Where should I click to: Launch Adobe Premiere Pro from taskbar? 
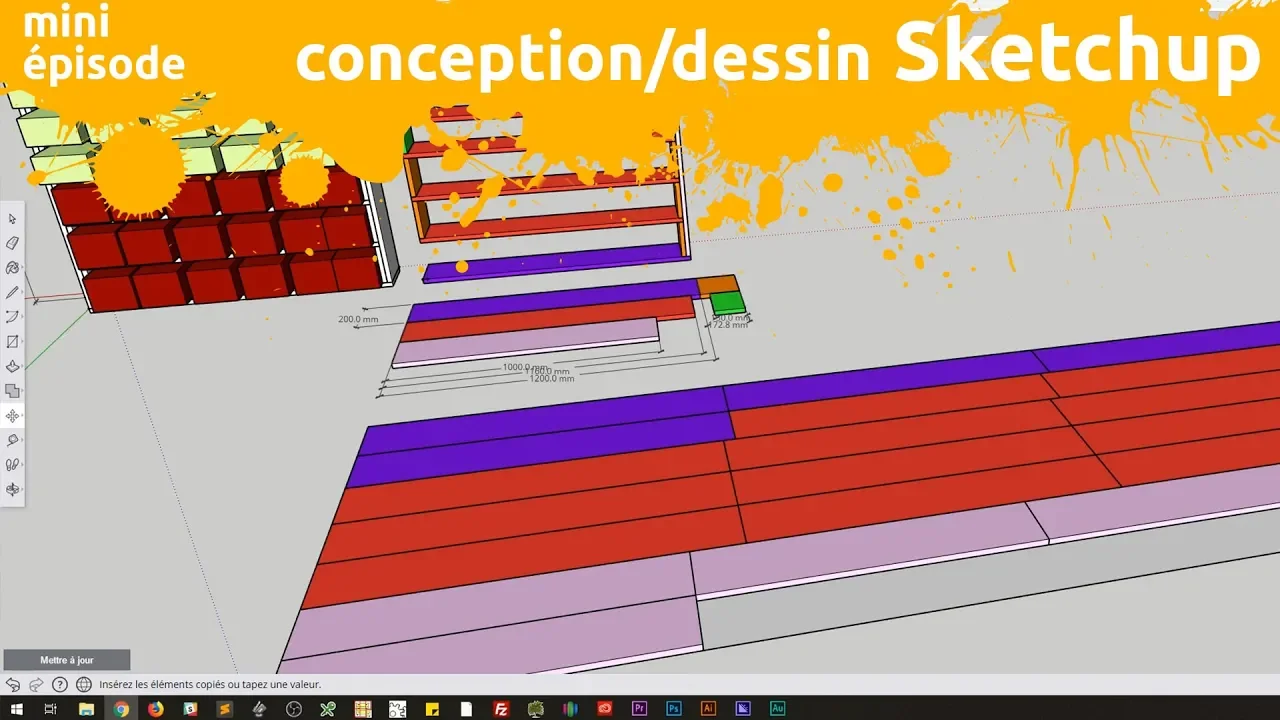tap(639, 709)
